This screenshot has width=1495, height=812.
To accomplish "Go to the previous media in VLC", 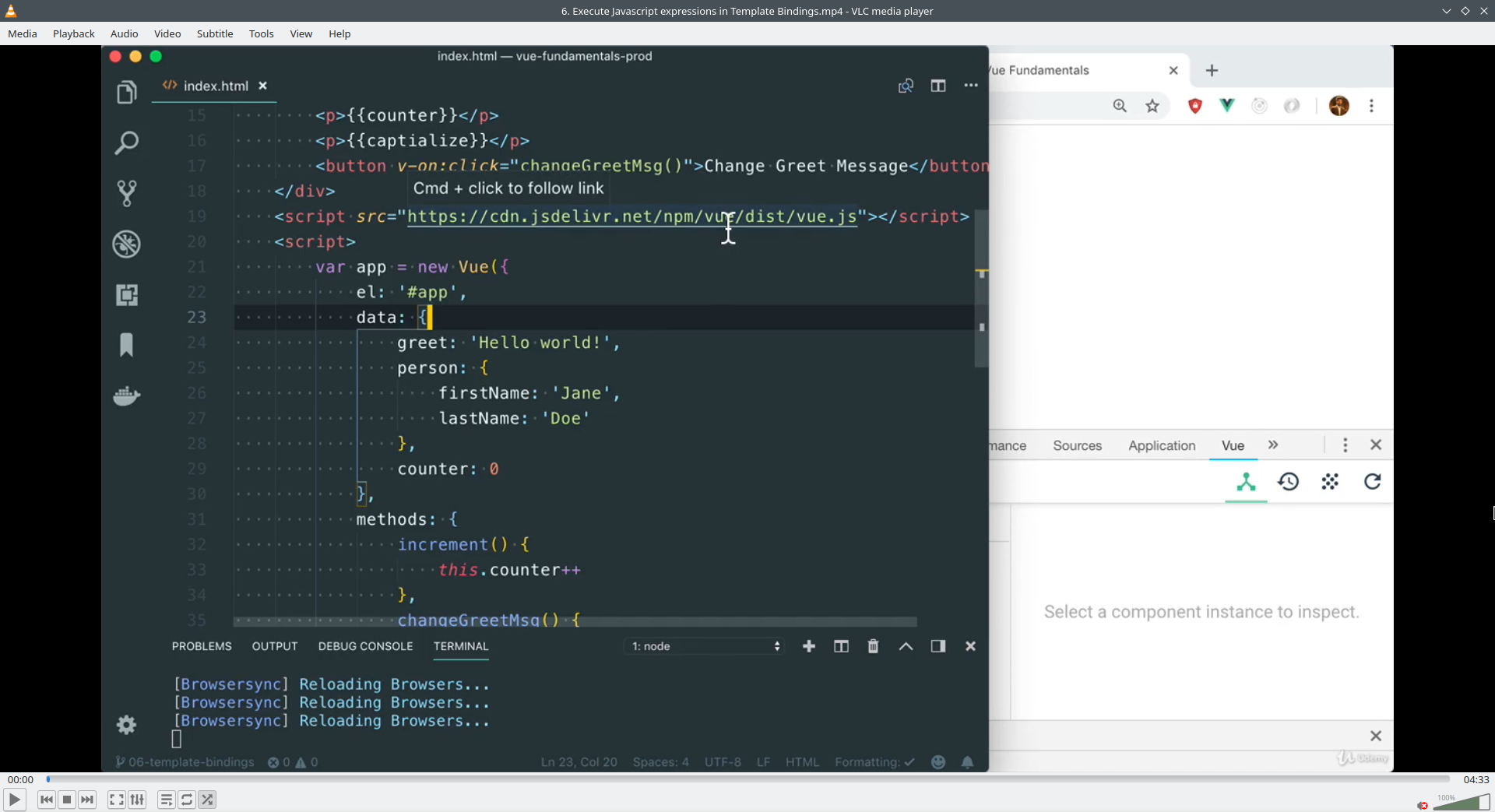I will (x=47, y=800).
